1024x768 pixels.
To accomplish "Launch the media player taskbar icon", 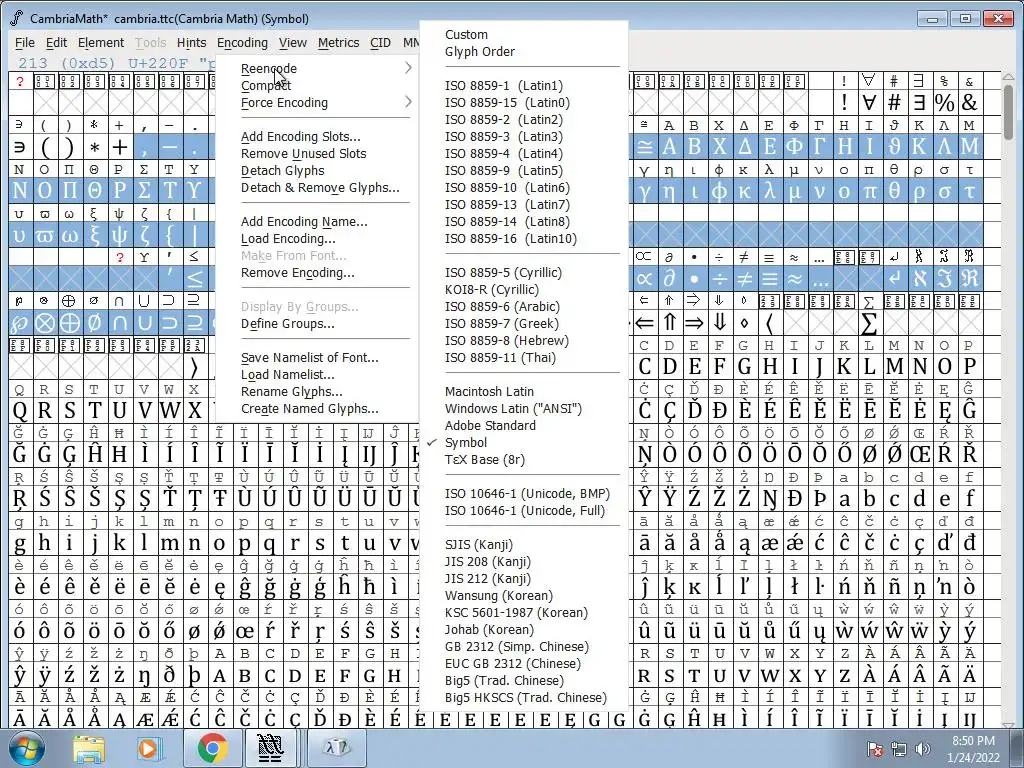I will (148, 748).
